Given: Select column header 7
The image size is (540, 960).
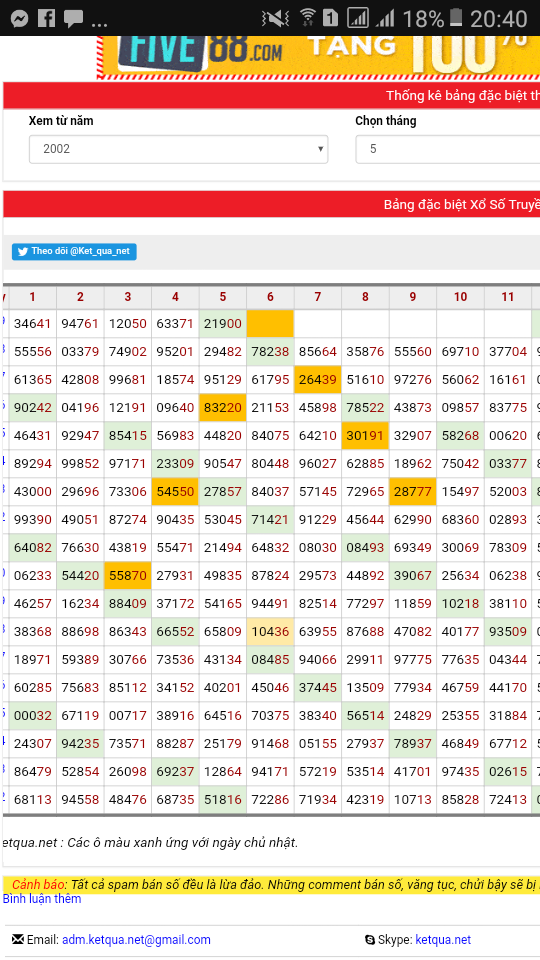Looking at the screenshot, I should [x=318, y=297].
